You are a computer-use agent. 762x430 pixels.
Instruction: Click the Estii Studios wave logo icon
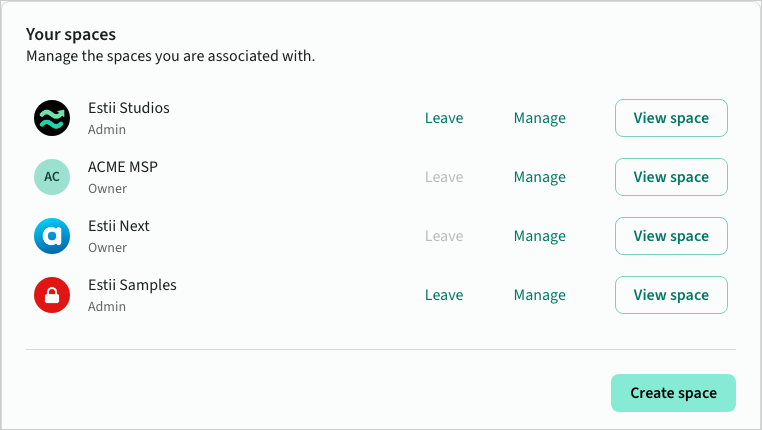(52, 118)
